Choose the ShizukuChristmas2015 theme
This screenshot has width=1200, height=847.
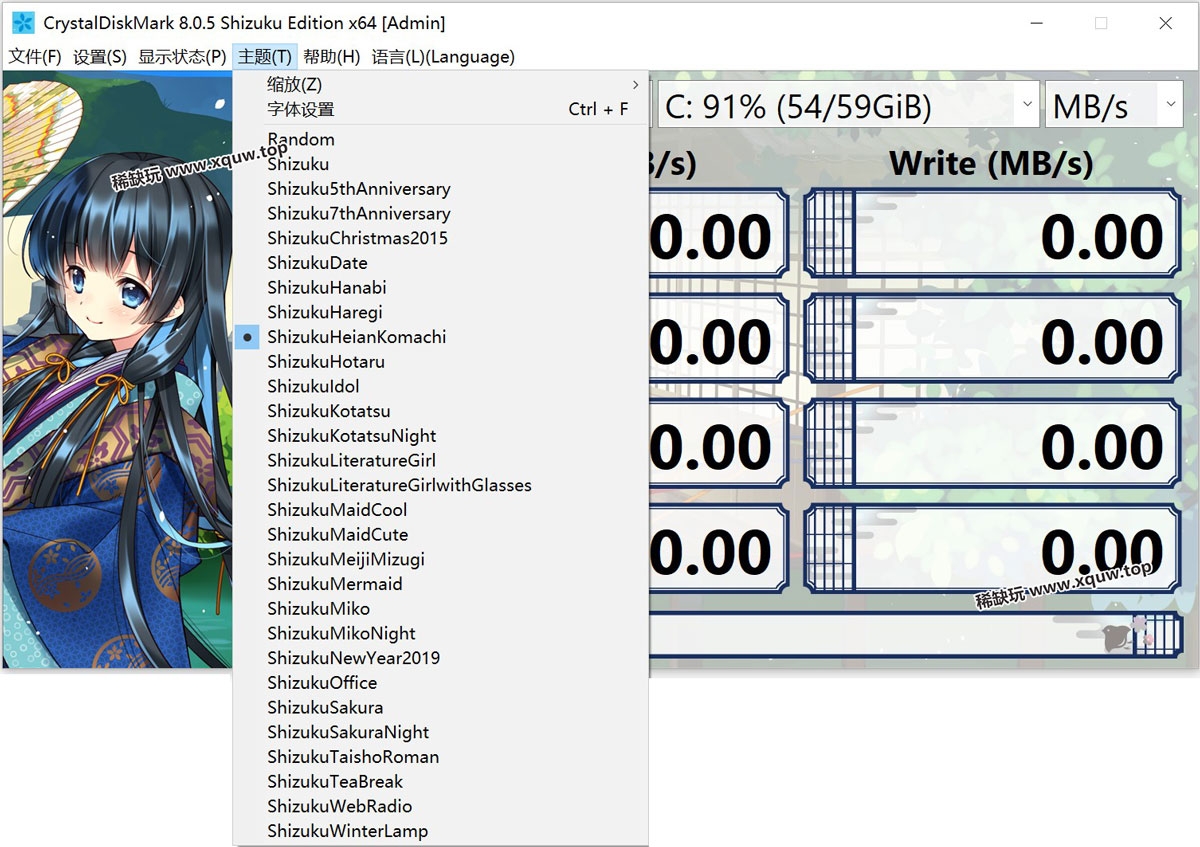pos(441,238)
